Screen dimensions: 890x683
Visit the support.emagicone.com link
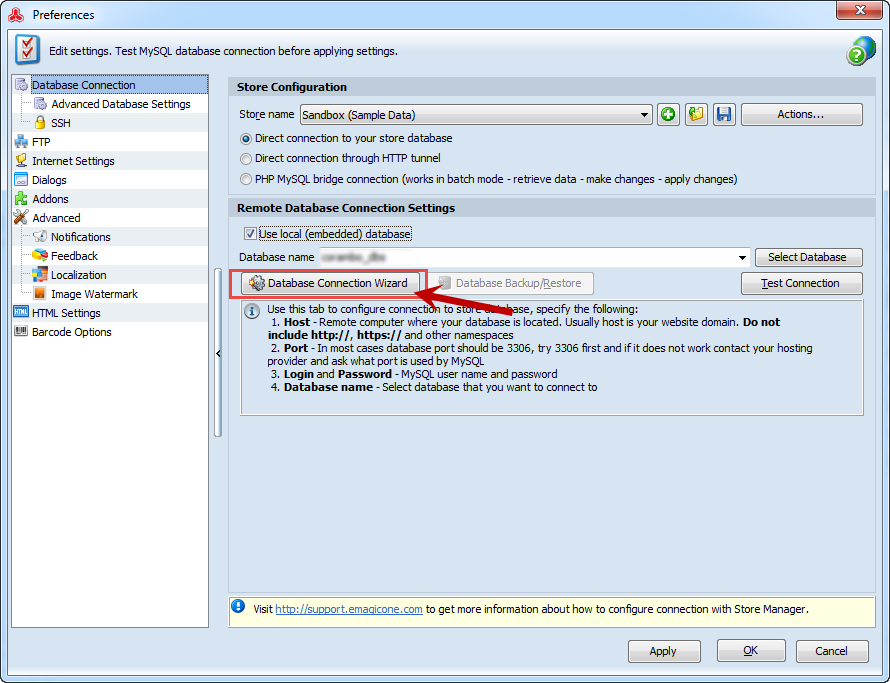(349, 608)
